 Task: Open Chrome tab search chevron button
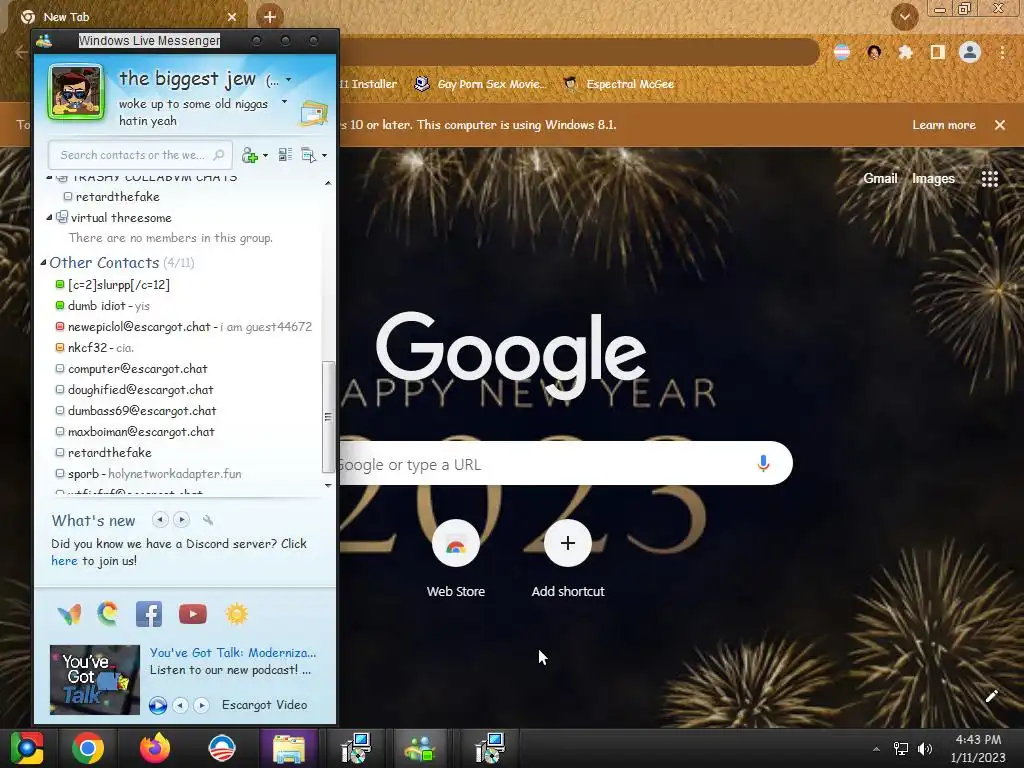(904, 17)
